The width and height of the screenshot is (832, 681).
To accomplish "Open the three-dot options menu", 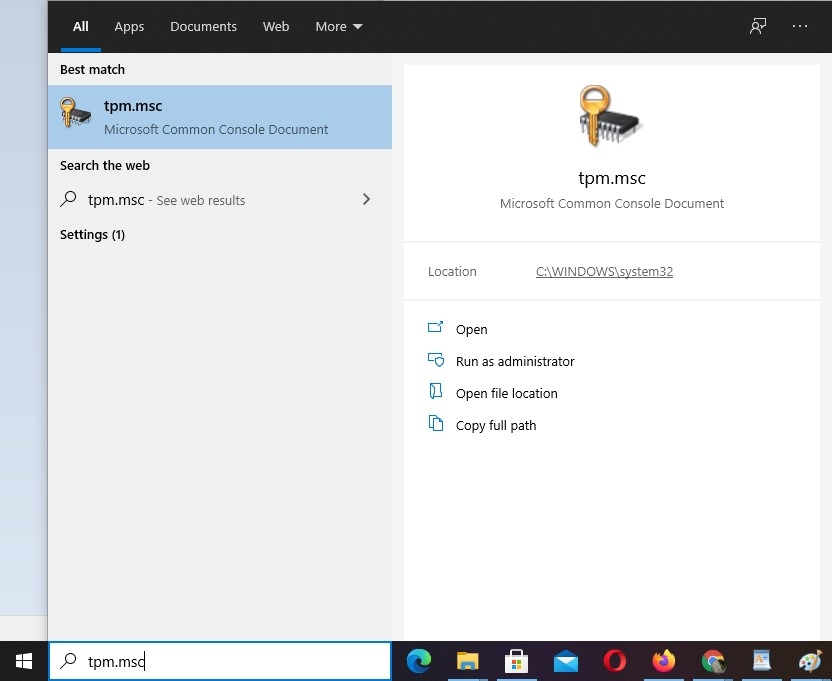I will tap(800, 26).
